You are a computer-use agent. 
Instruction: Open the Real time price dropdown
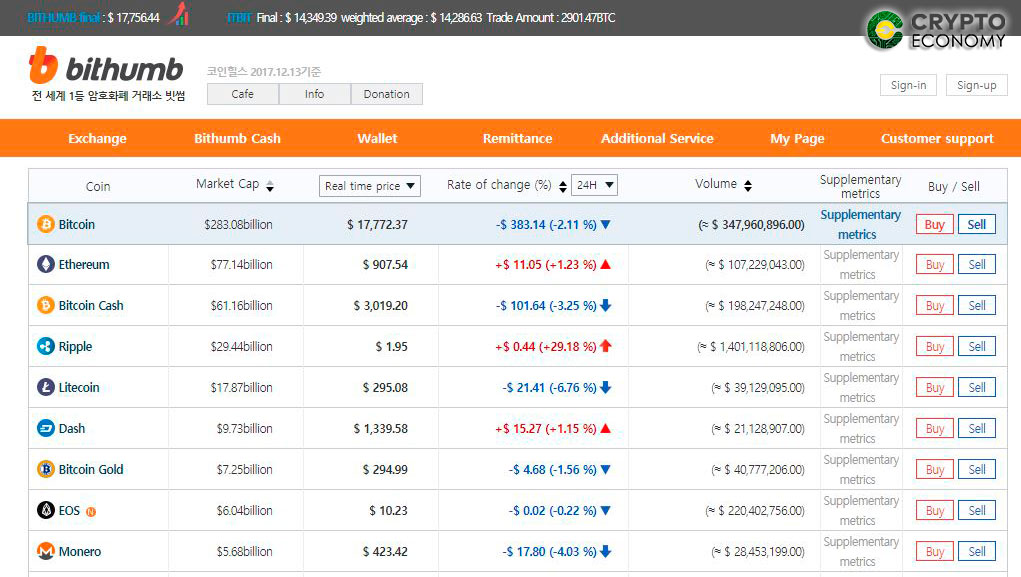370,186
